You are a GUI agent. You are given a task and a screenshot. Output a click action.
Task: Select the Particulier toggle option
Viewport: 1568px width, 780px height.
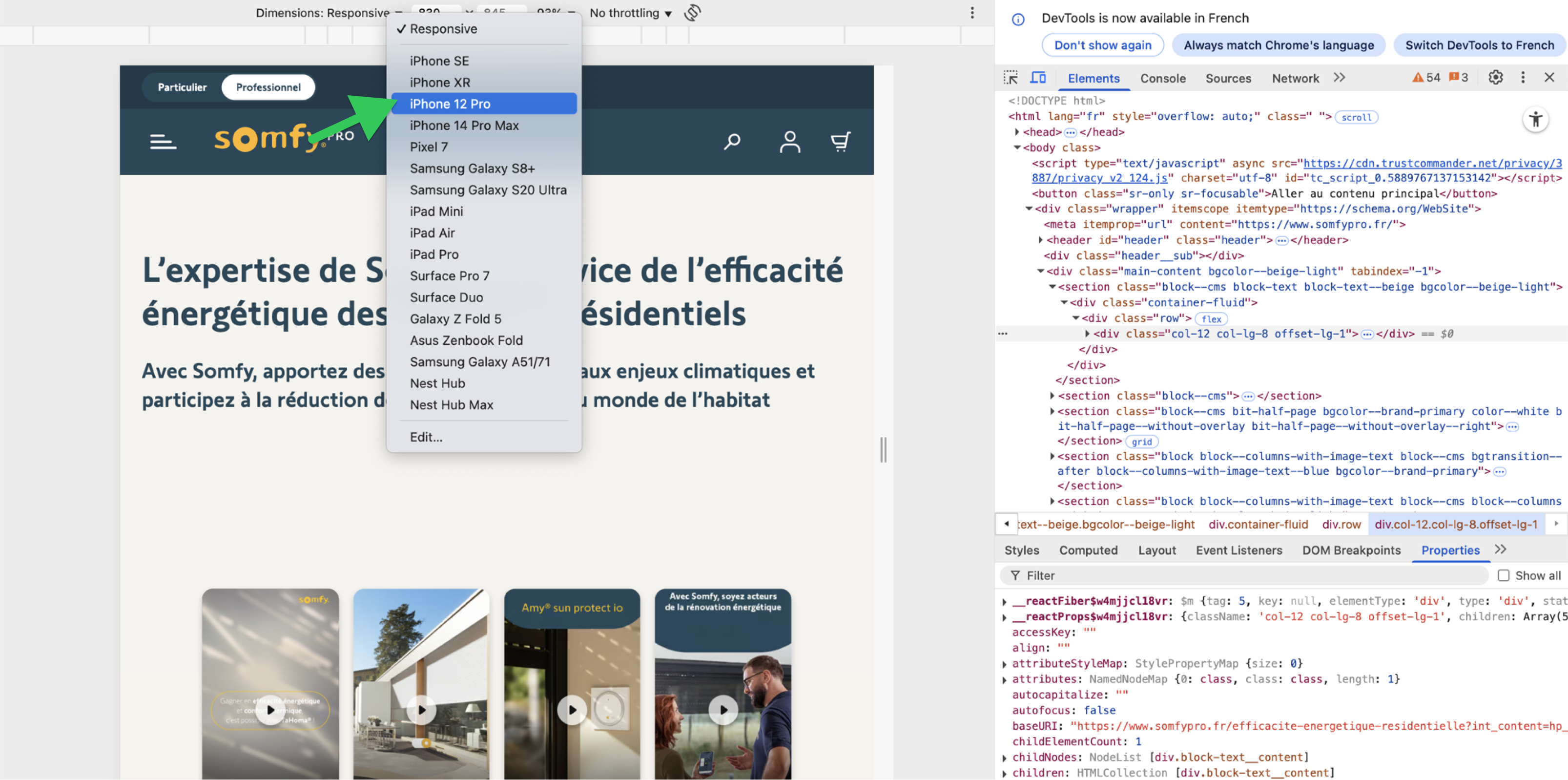click(x=182, y=87)
